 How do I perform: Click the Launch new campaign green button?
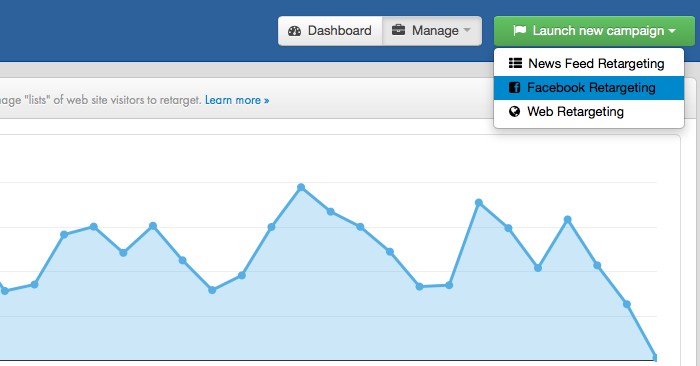(594, 31)
